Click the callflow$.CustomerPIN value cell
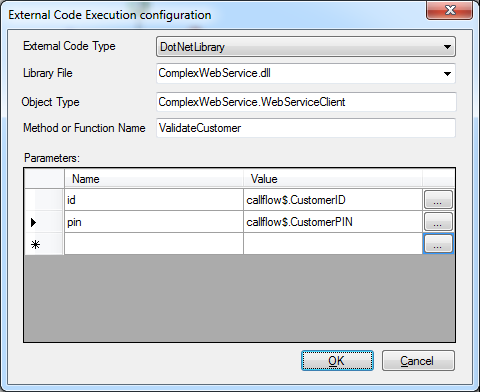This screenshot has width=480, height=392. 333,222
